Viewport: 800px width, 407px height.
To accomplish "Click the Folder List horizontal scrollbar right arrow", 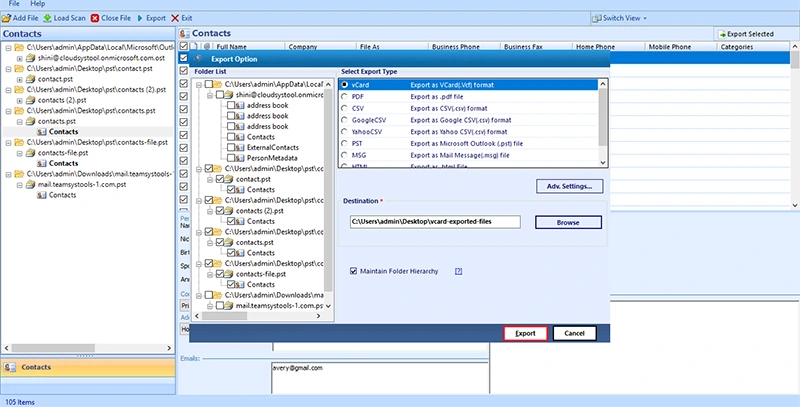I will [x=318, y=316].
